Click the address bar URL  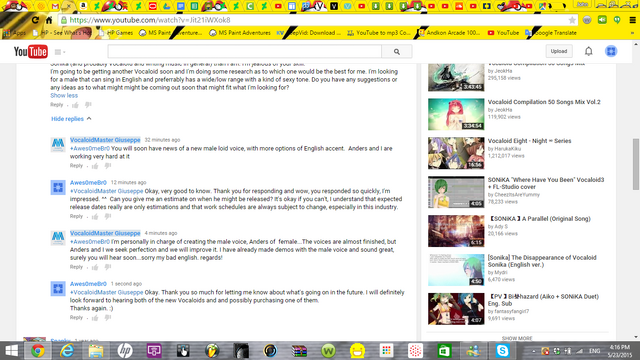click(x=150, y=20)
